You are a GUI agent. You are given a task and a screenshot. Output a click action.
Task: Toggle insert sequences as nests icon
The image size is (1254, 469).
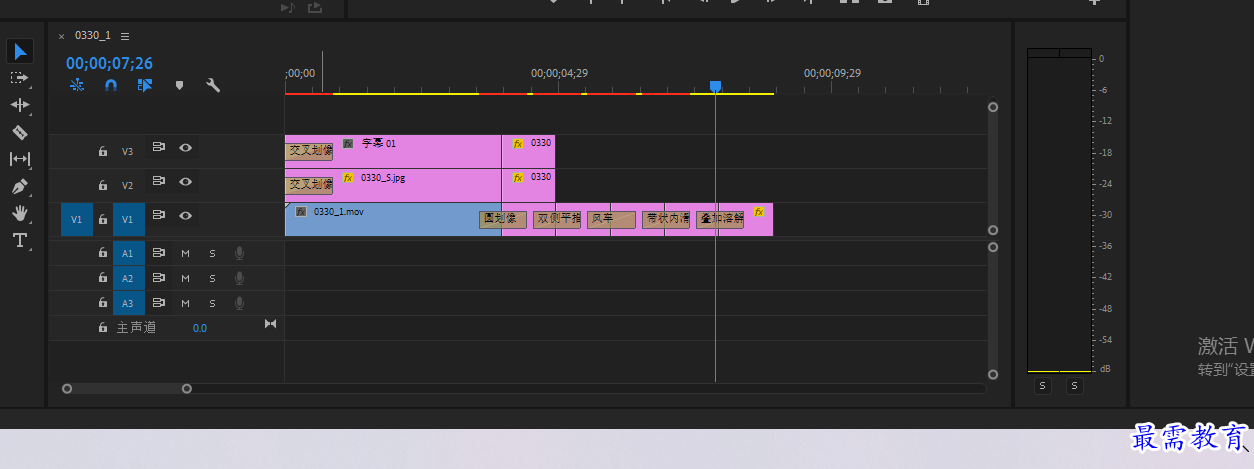(77, 86)
